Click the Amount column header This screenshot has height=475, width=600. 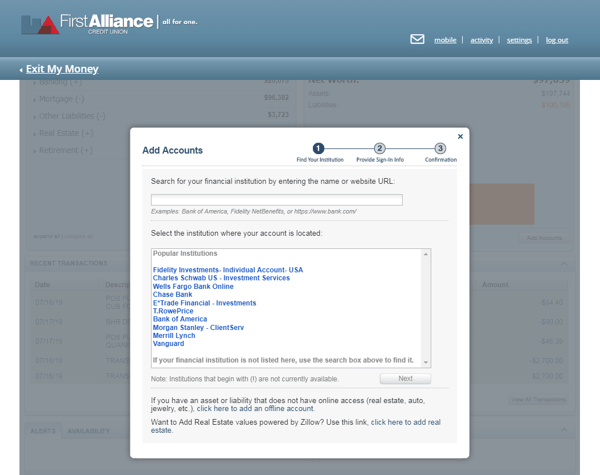coord(495,285)
